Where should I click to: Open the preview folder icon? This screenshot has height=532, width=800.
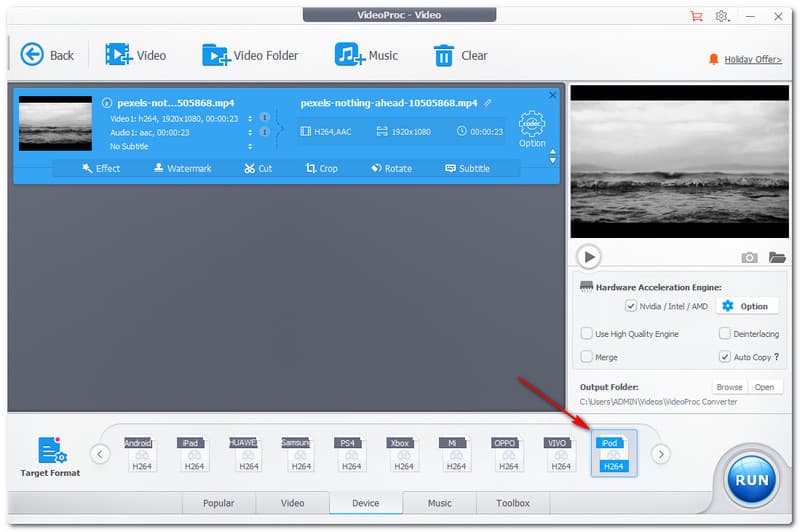tap(777, 257)
